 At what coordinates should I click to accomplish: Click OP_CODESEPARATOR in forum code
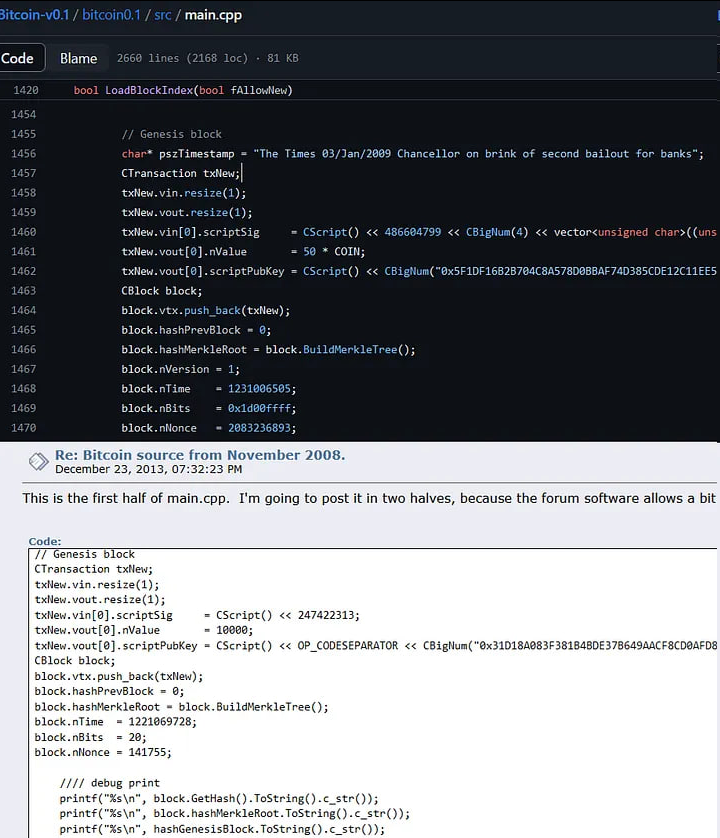(348, 646)
